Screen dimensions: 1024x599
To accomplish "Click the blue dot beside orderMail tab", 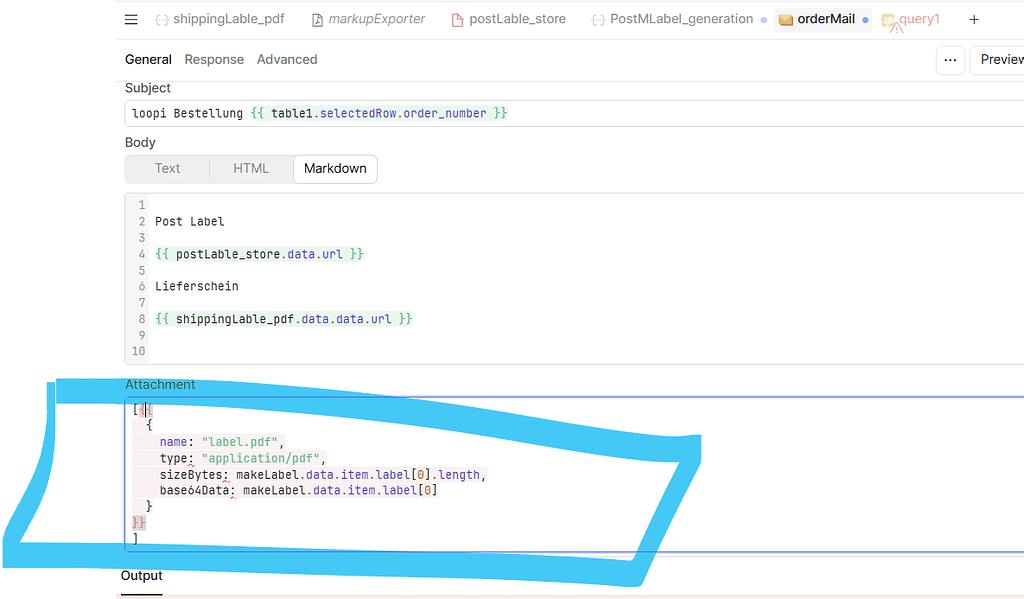I will coord(864,19).
